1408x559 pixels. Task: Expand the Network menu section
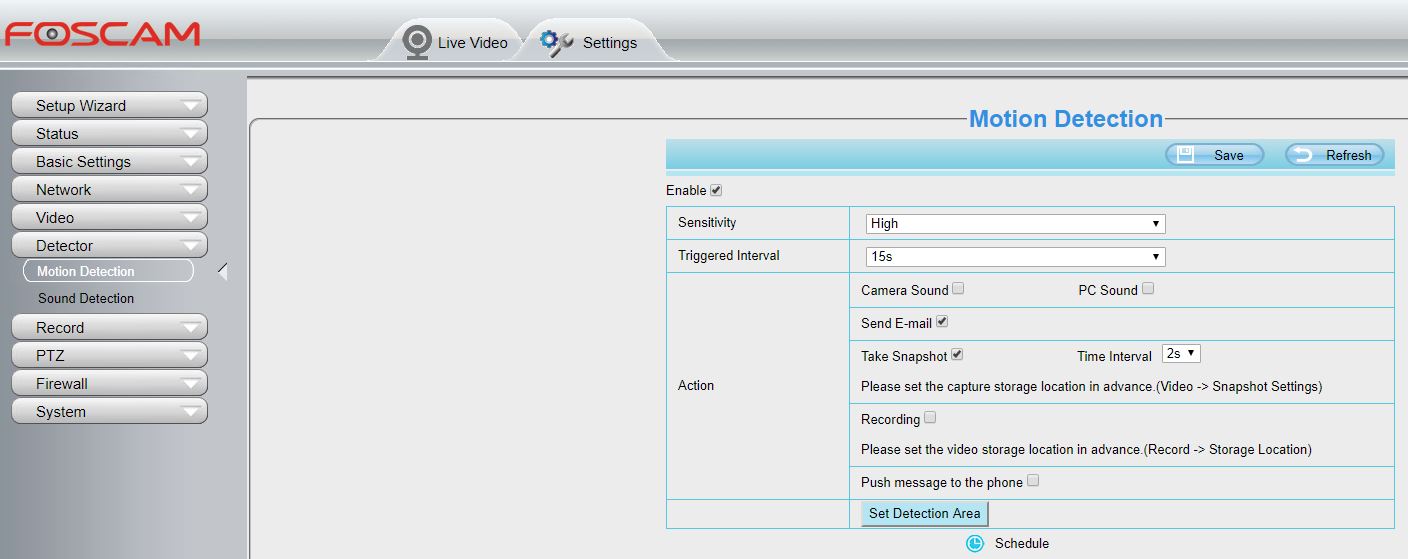[x=108, y=190]
